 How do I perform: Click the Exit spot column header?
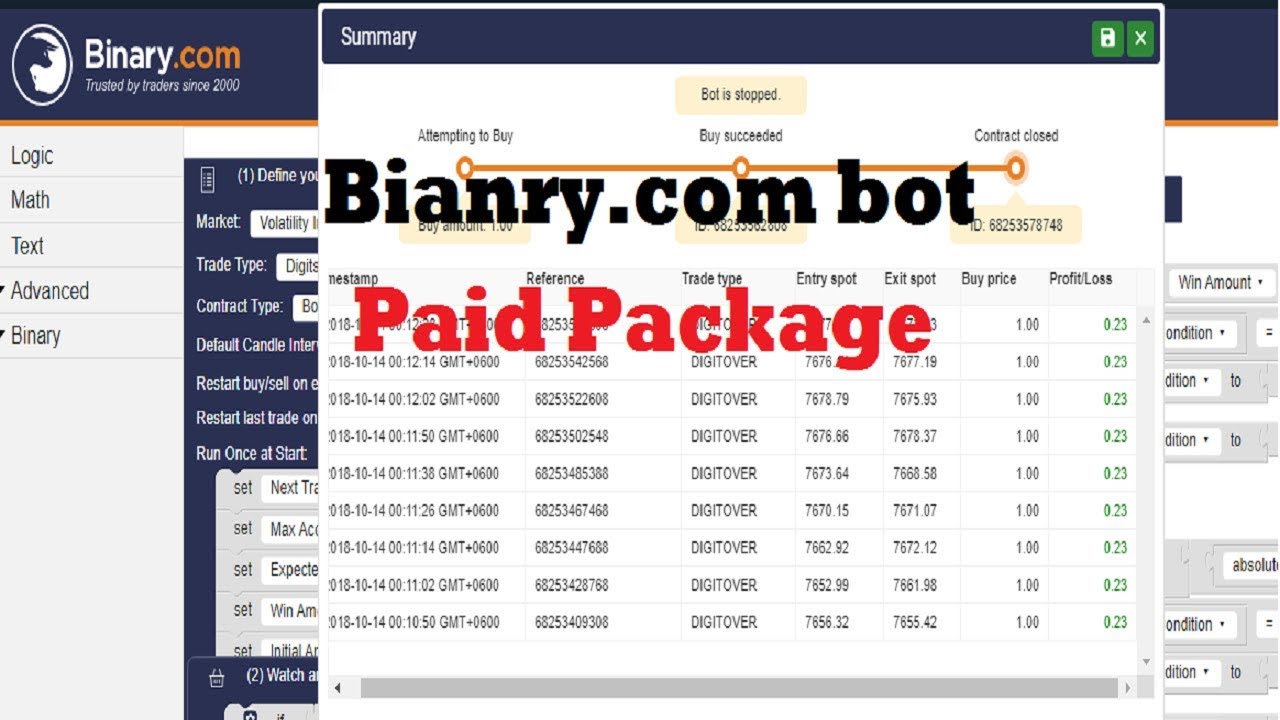910,279
